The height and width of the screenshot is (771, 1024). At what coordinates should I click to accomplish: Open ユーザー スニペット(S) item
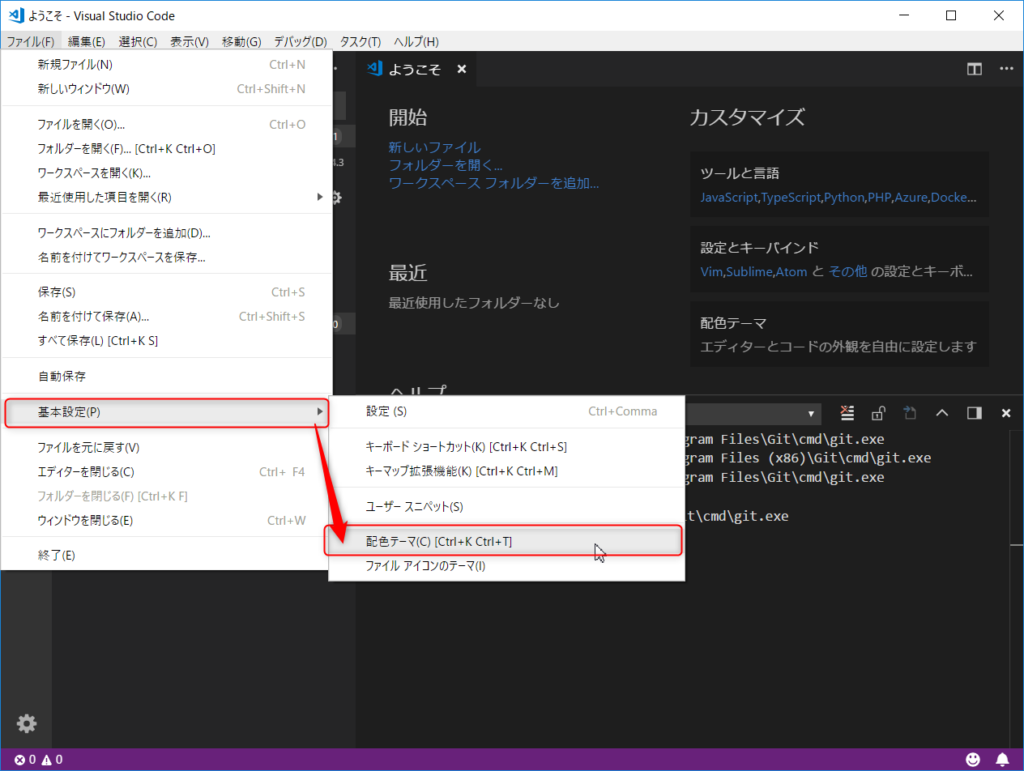click(x=507, y=506)
